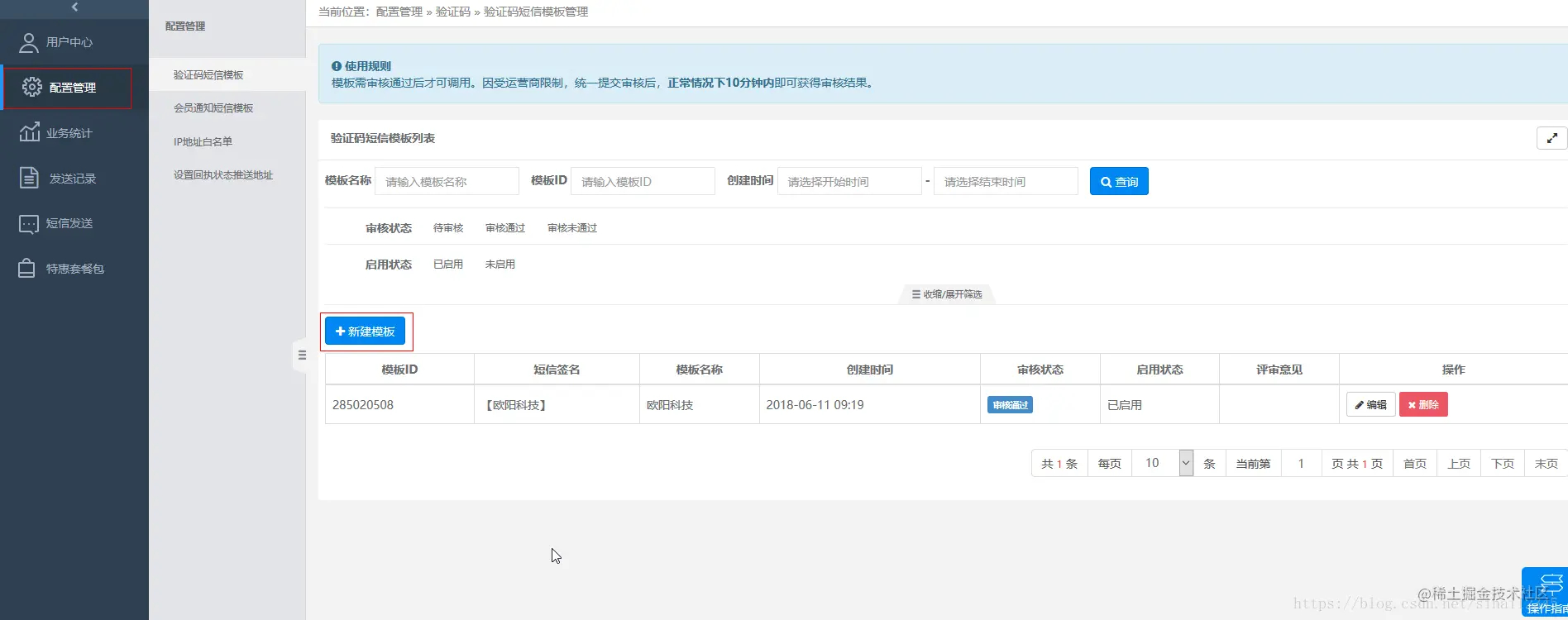This screenshot has width=1568, height=620.
Task: Click the 启用状态 column header
Action: point(1159,370)
